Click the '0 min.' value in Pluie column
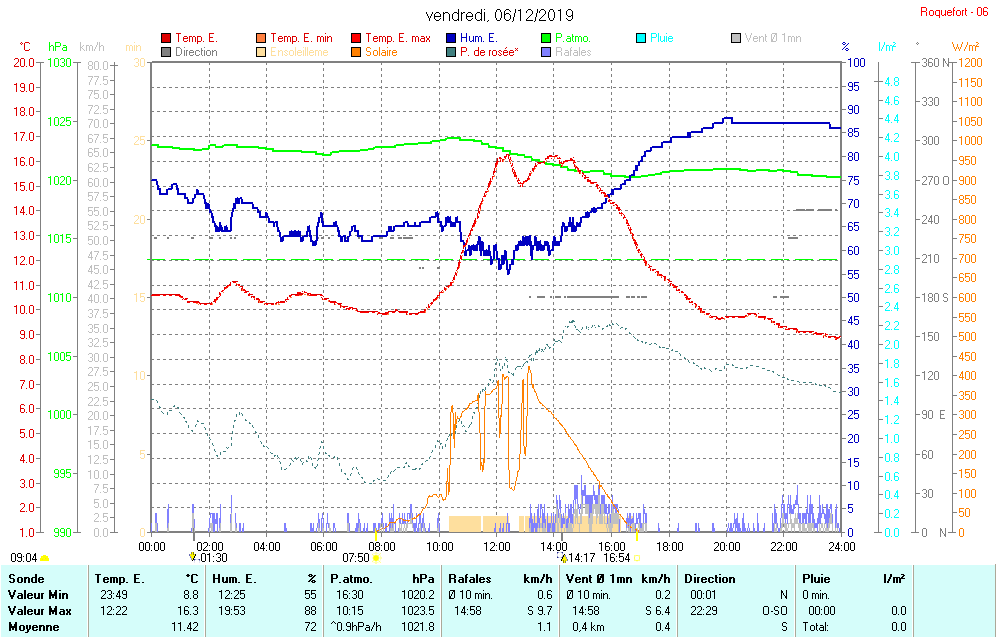The height and width of the screenshot is (637, 996). pyautogui.click(x=816, y=595)
